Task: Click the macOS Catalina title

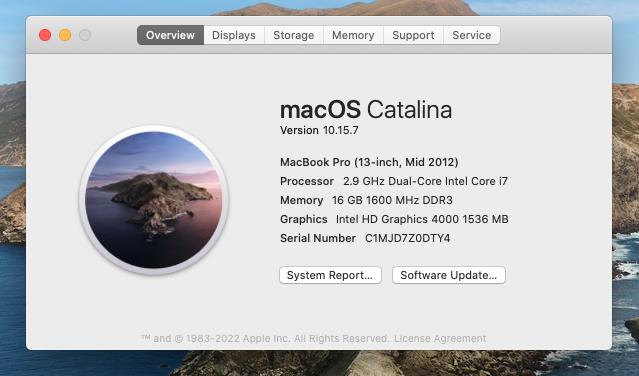Action: 366,110
